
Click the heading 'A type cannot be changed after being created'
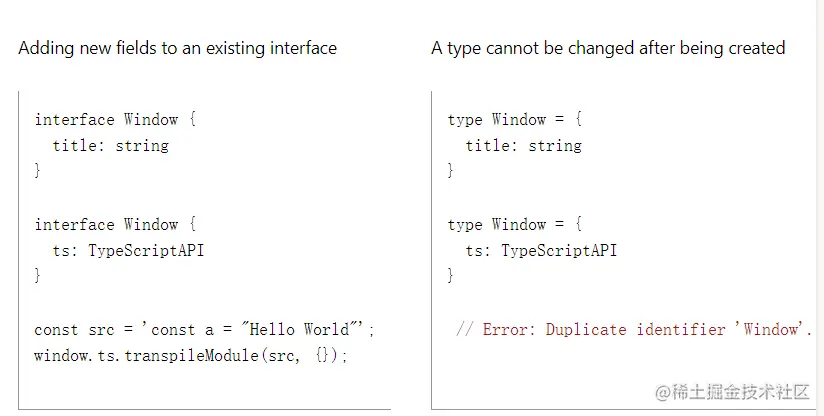609,48
